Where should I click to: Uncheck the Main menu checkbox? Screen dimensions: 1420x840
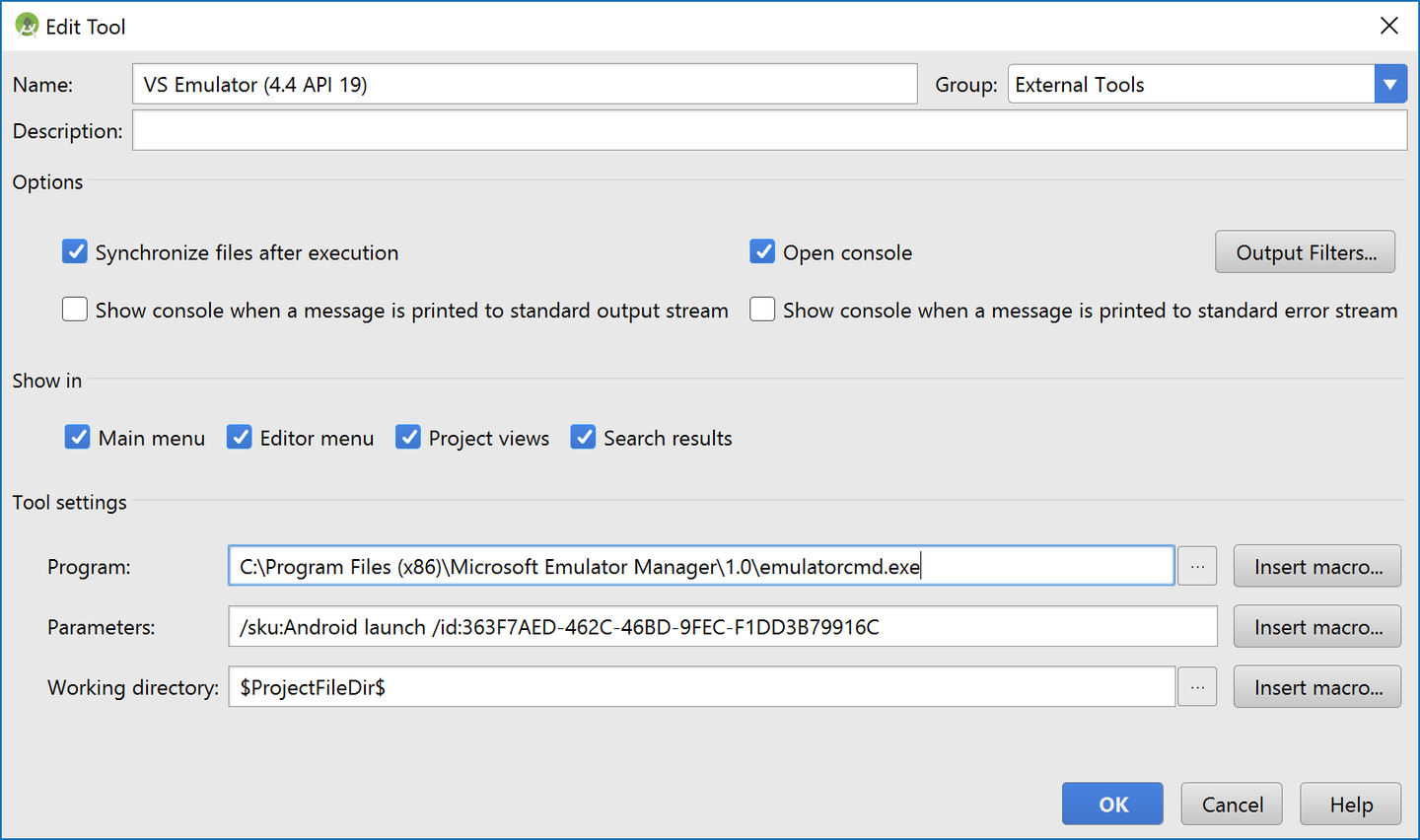[x=78, y=437]
